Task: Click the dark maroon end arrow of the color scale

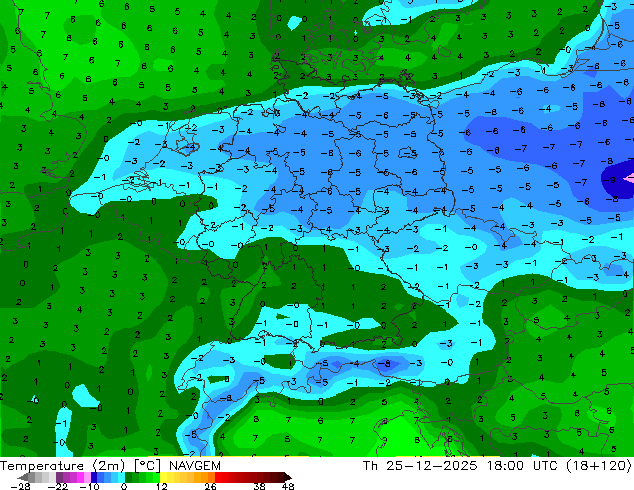Action: tap(288, 477)
